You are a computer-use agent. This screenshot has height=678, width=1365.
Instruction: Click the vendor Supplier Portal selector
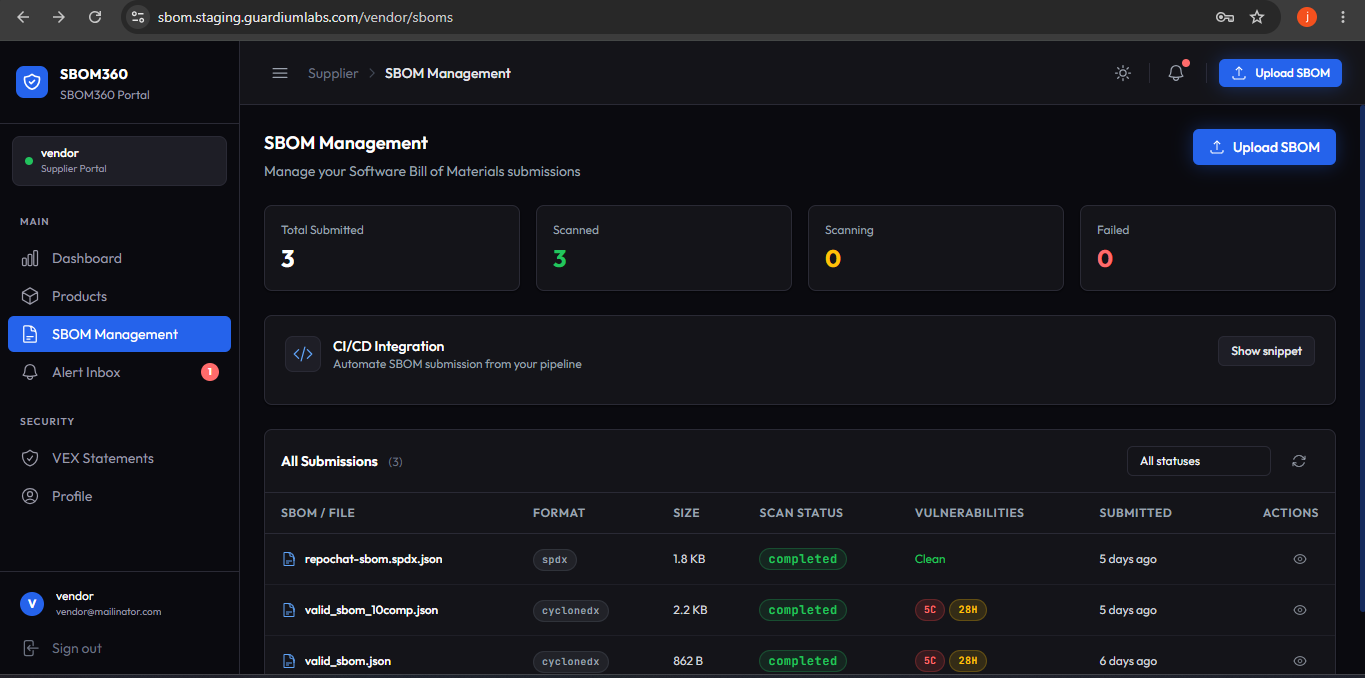pyautogui.click(x=119, y=161)
